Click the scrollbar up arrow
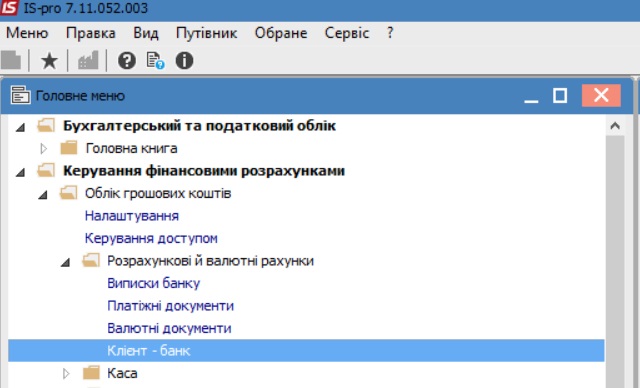 click(615, 126)
